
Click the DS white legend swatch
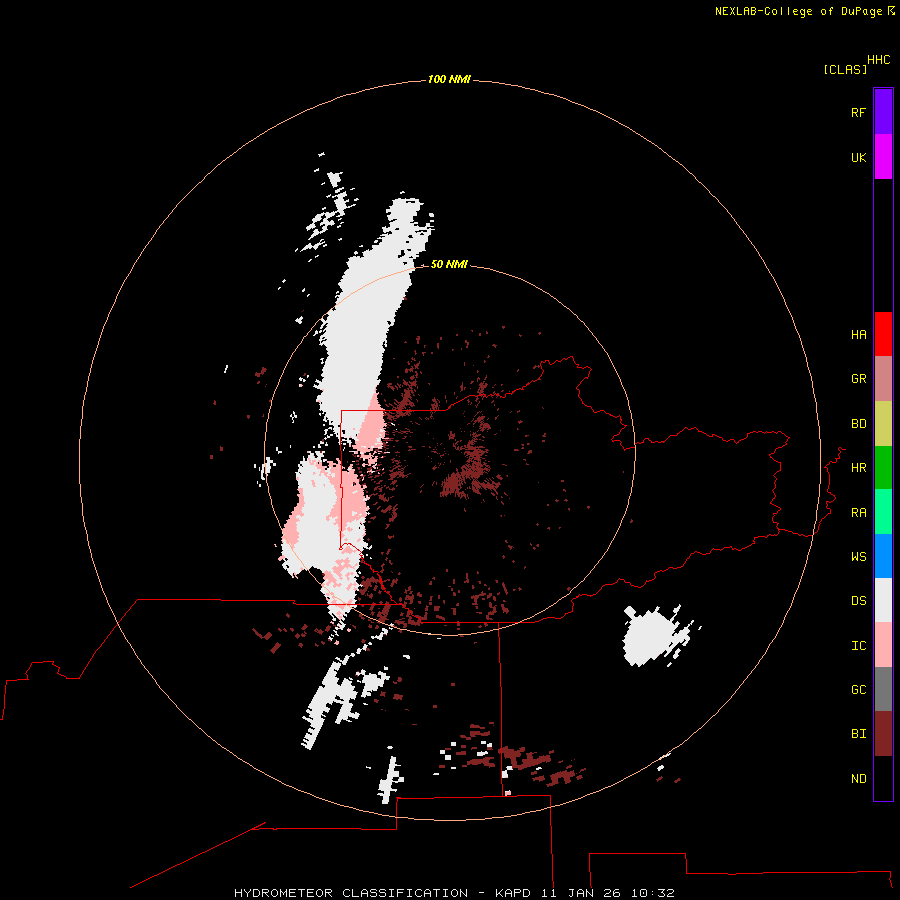point(883,600)
